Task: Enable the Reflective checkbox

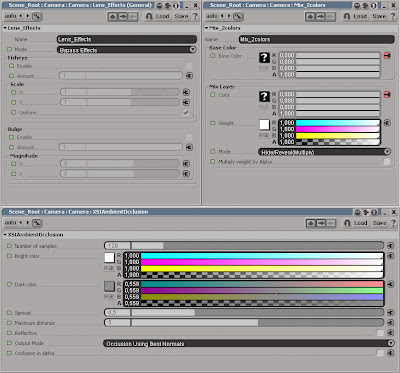Action: (x=380, y=333)
